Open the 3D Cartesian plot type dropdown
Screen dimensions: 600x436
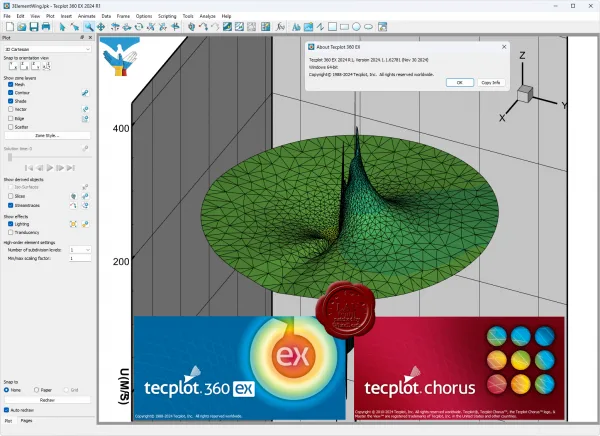47,49
